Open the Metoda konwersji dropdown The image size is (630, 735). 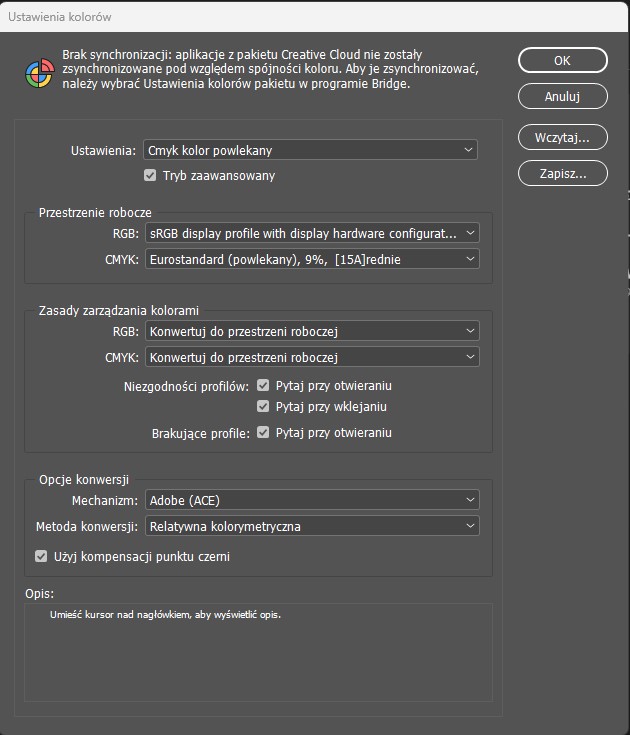point(312,526)
